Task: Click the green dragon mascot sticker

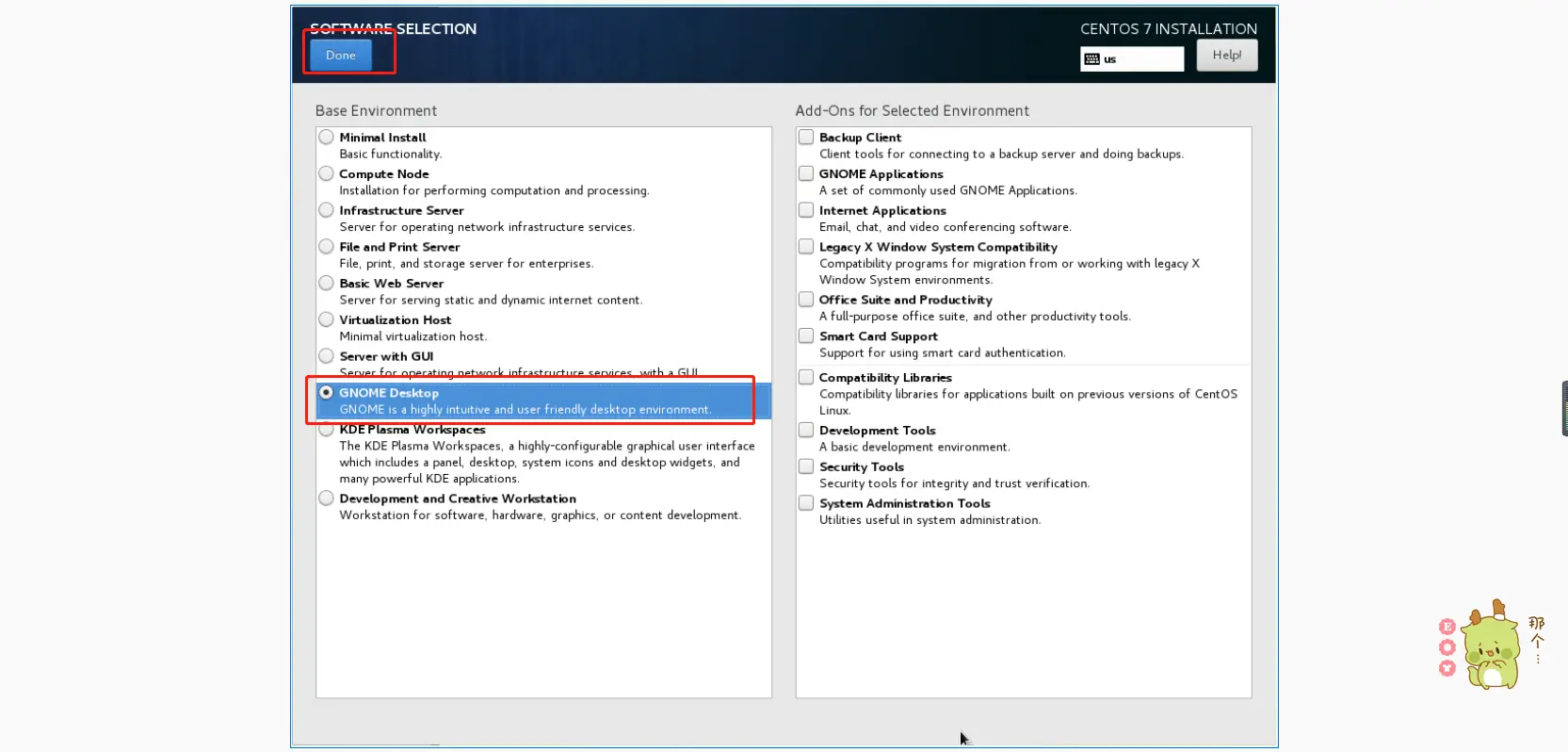Action: pos(1493,646)
